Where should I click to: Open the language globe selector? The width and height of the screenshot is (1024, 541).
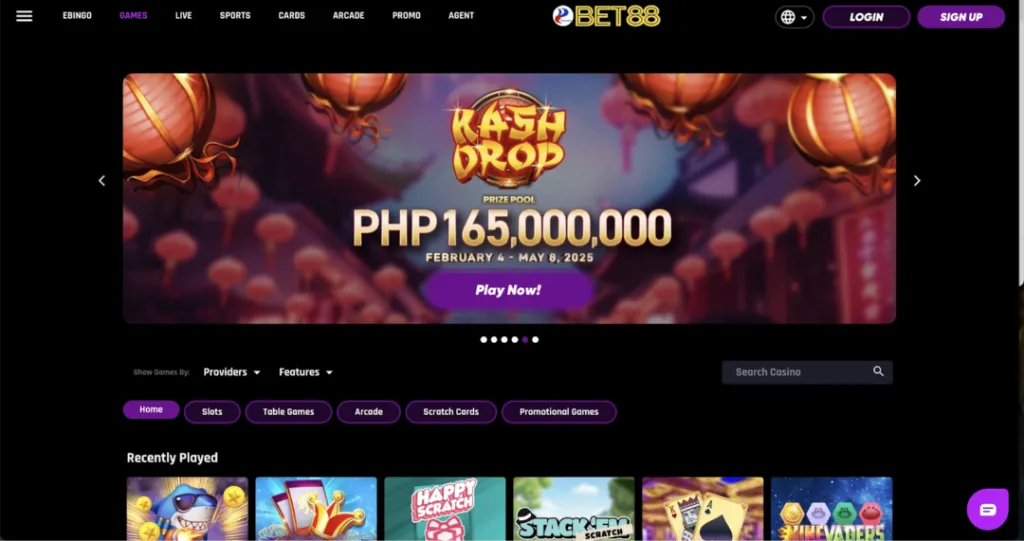coord(794,17)
